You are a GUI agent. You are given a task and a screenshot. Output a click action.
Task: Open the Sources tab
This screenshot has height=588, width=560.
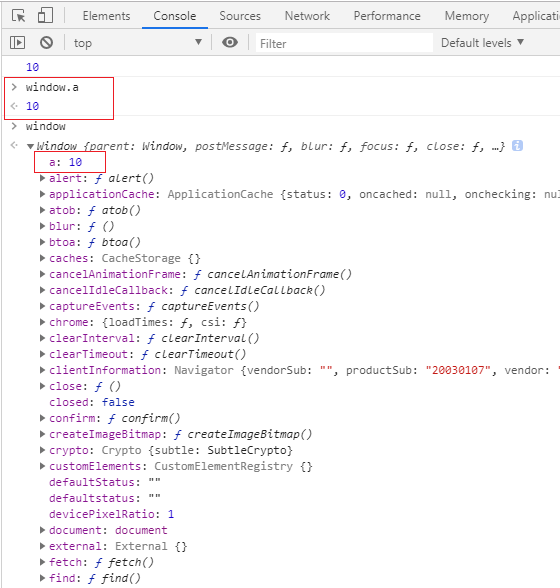pyautogui.click(x=240, y=16)
